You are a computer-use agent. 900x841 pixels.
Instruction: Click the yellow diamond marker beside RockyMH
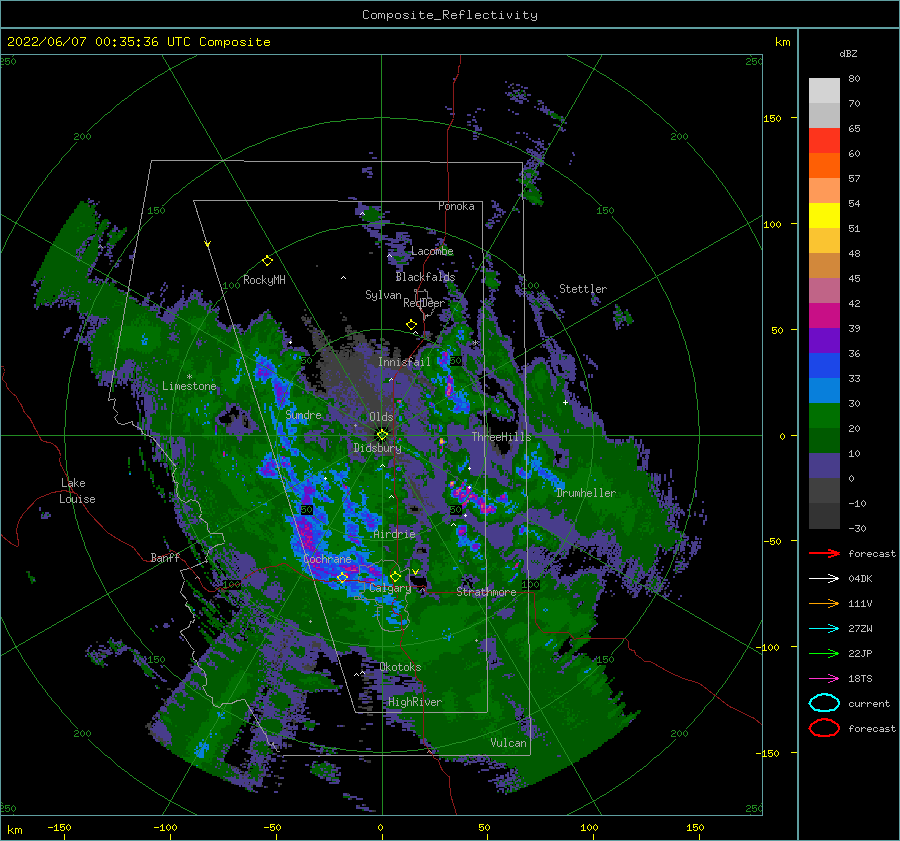267,261
